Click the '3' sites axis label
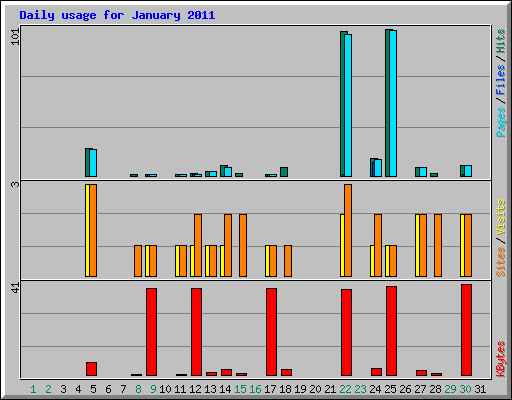512x400 pixels. pyautogui.click(x=15, y=184)
